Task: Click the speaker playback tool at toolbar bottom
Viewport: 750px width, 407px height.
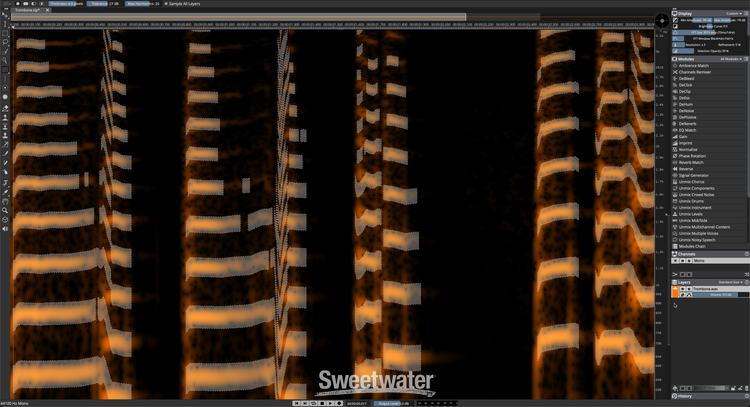Action: click(6, 228)
